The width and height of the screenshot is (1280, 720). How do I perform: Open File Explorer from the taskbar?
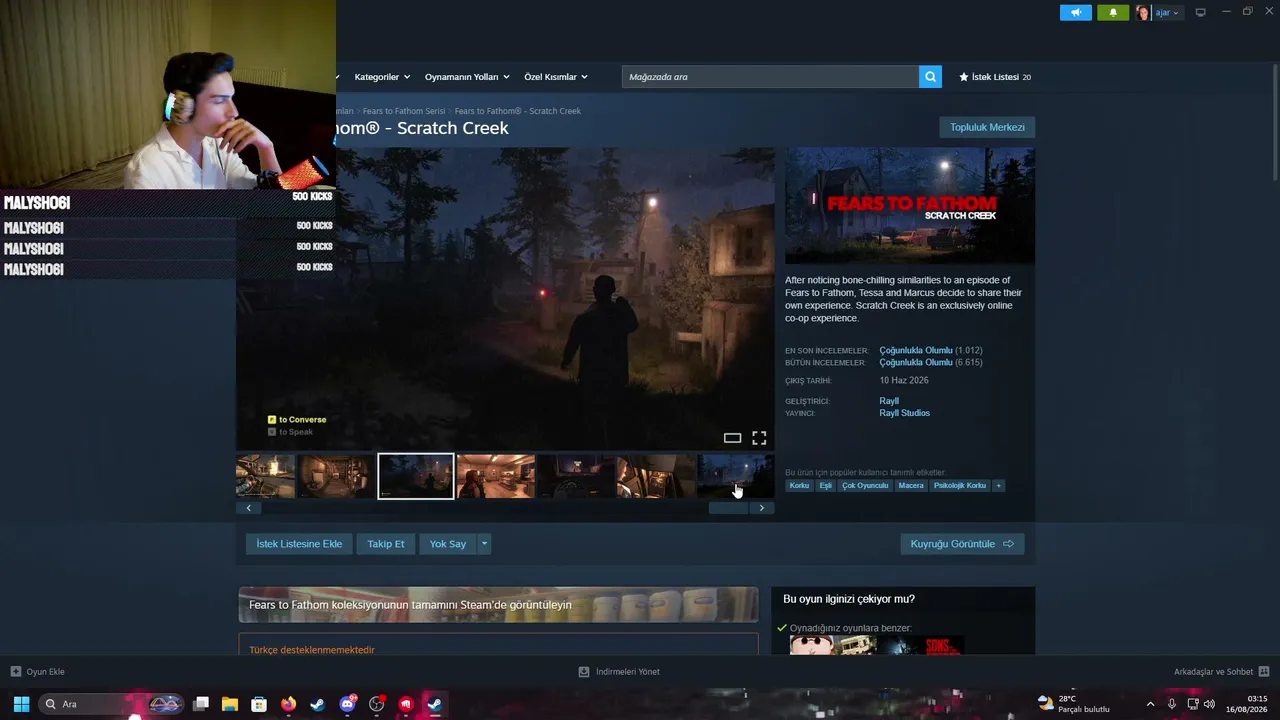tap(230, 704)
